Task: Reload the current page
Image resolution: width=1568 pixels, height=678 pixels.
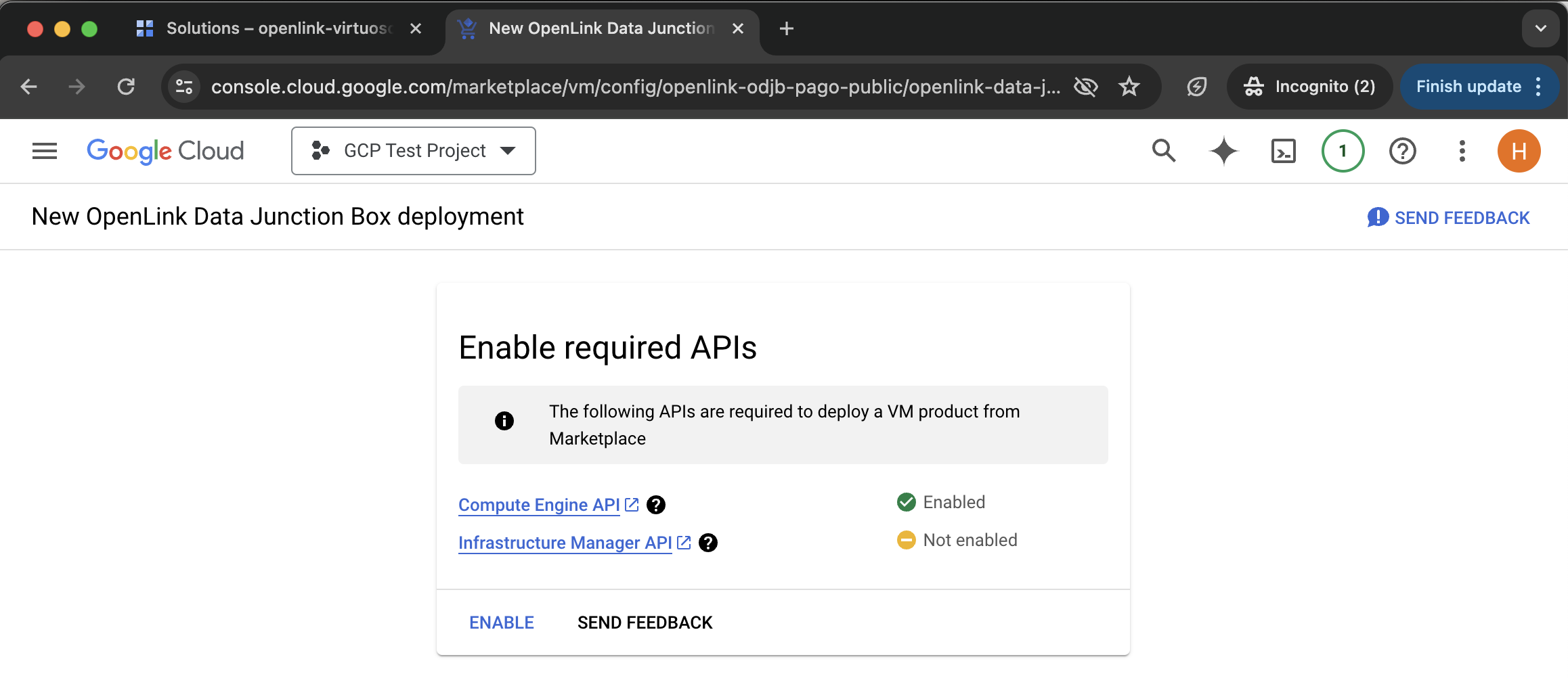Action: pos(126,87)
